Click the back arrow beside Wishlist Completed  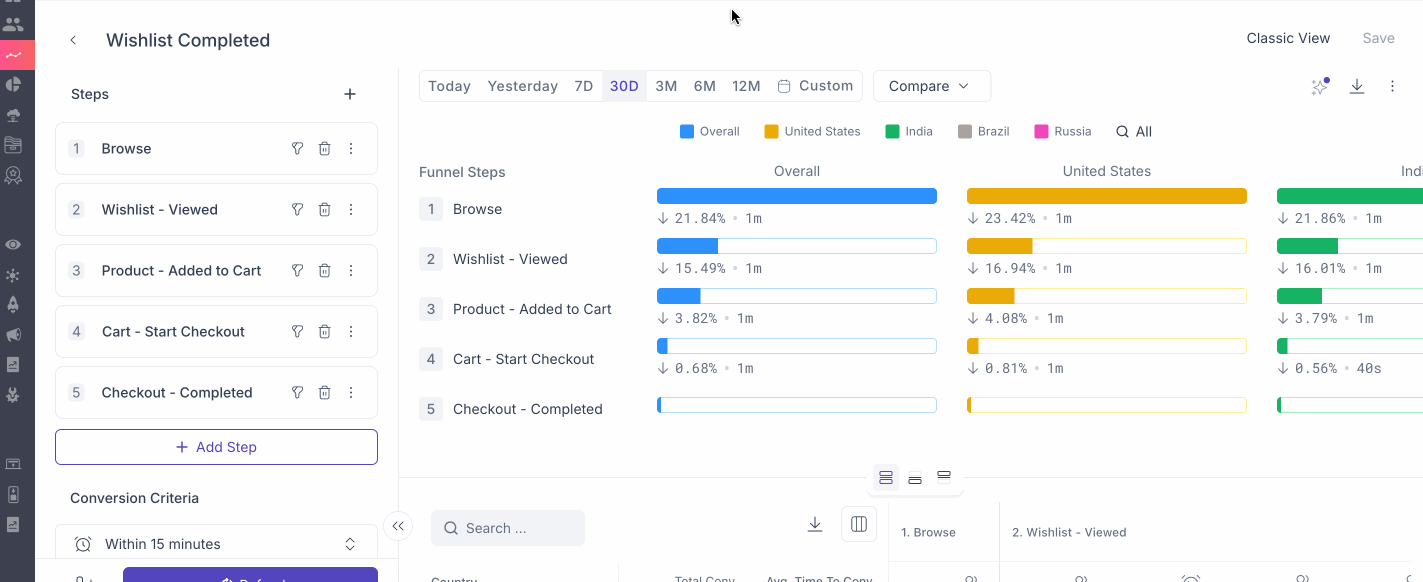[73, 40]
